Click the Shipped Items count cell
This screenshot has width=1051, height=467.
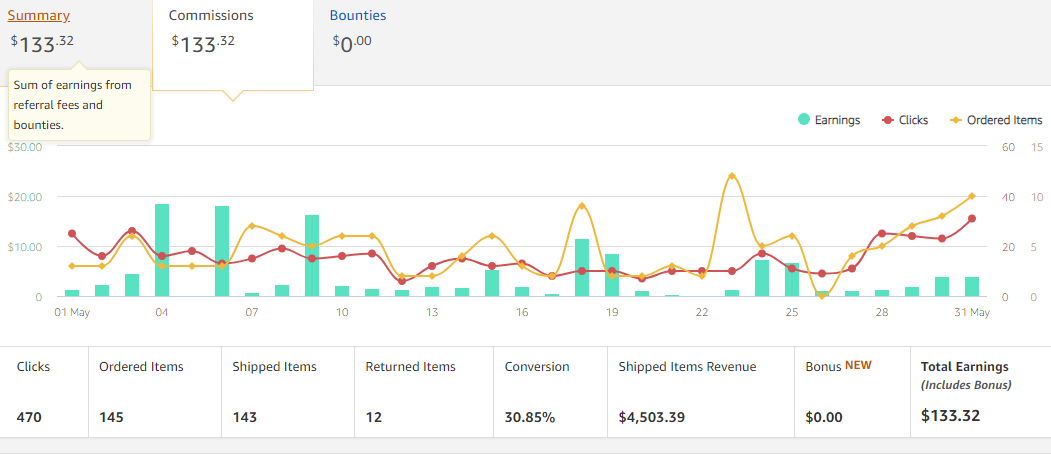click(288, 392)
